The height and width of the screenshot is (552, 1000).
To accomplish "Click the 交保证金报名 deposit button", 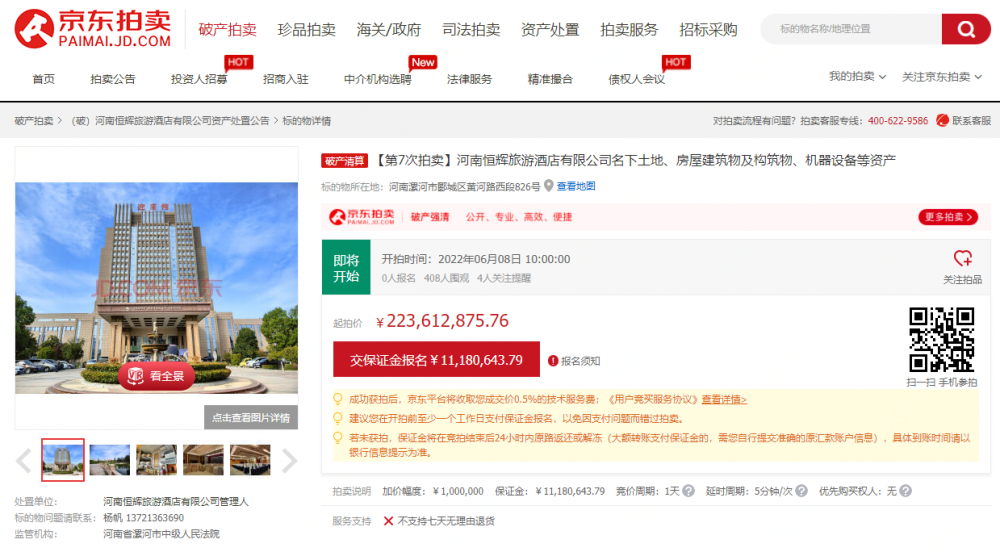I will (436, 360).
